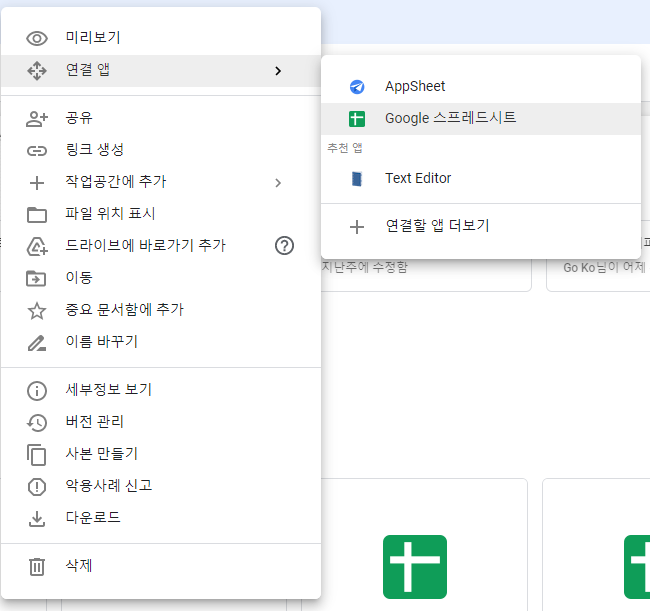The width and height of the screenshot is (650, 611).
Task: Choose 사본 만들기 option
Action: [101, 454]
